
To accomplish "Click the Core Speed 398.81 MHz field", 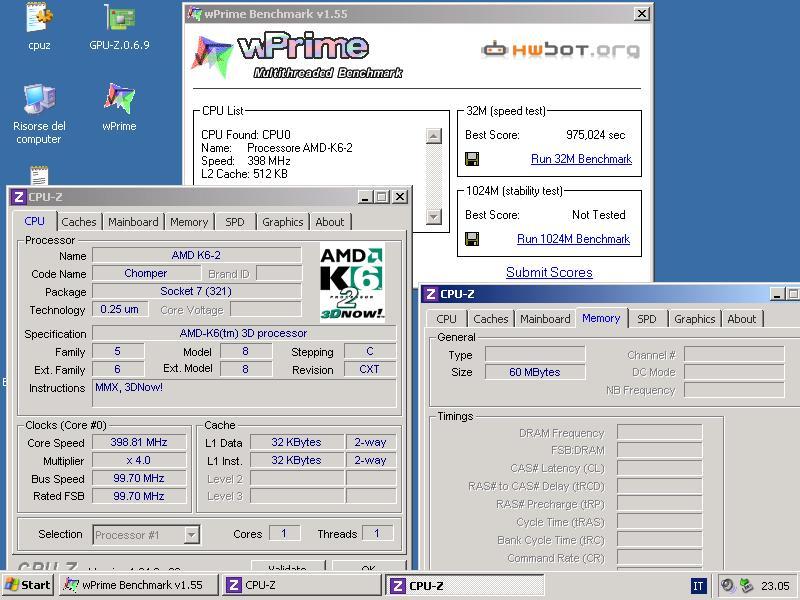I will pos(139,442).
